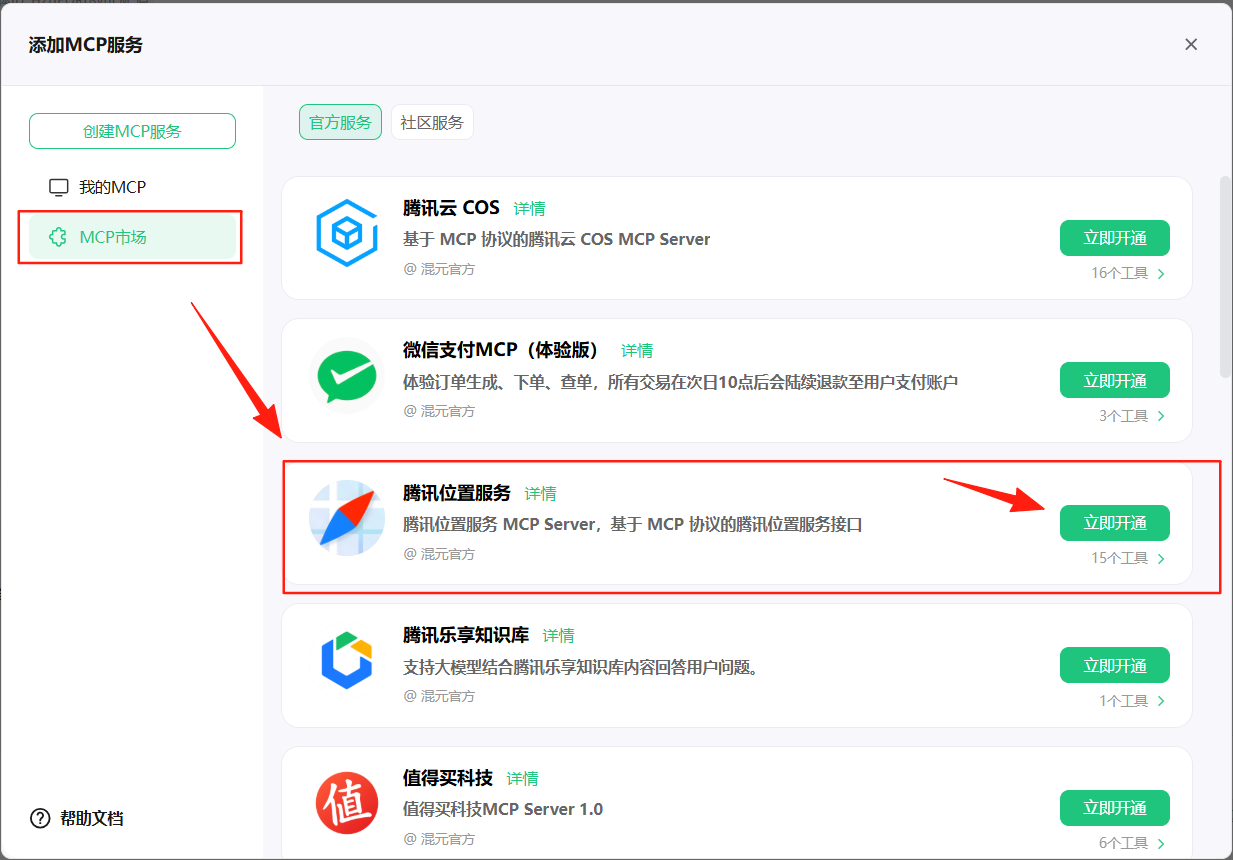Click the 腾讯云 COS title text
Screen dimensions: 1233x860
point(451,208)
